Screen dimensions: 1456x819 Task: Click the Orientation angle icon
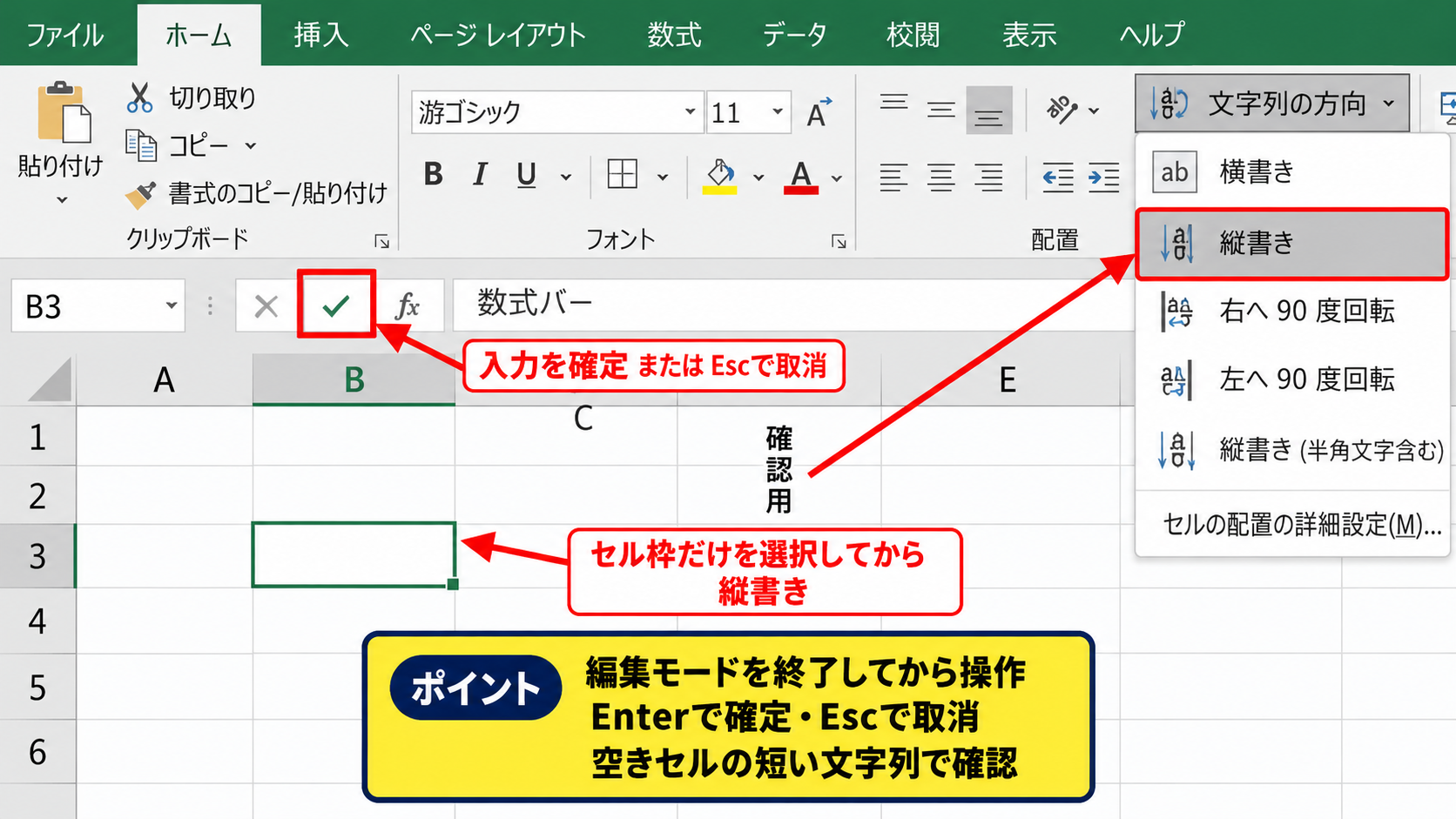click(x=1062, y=110)
